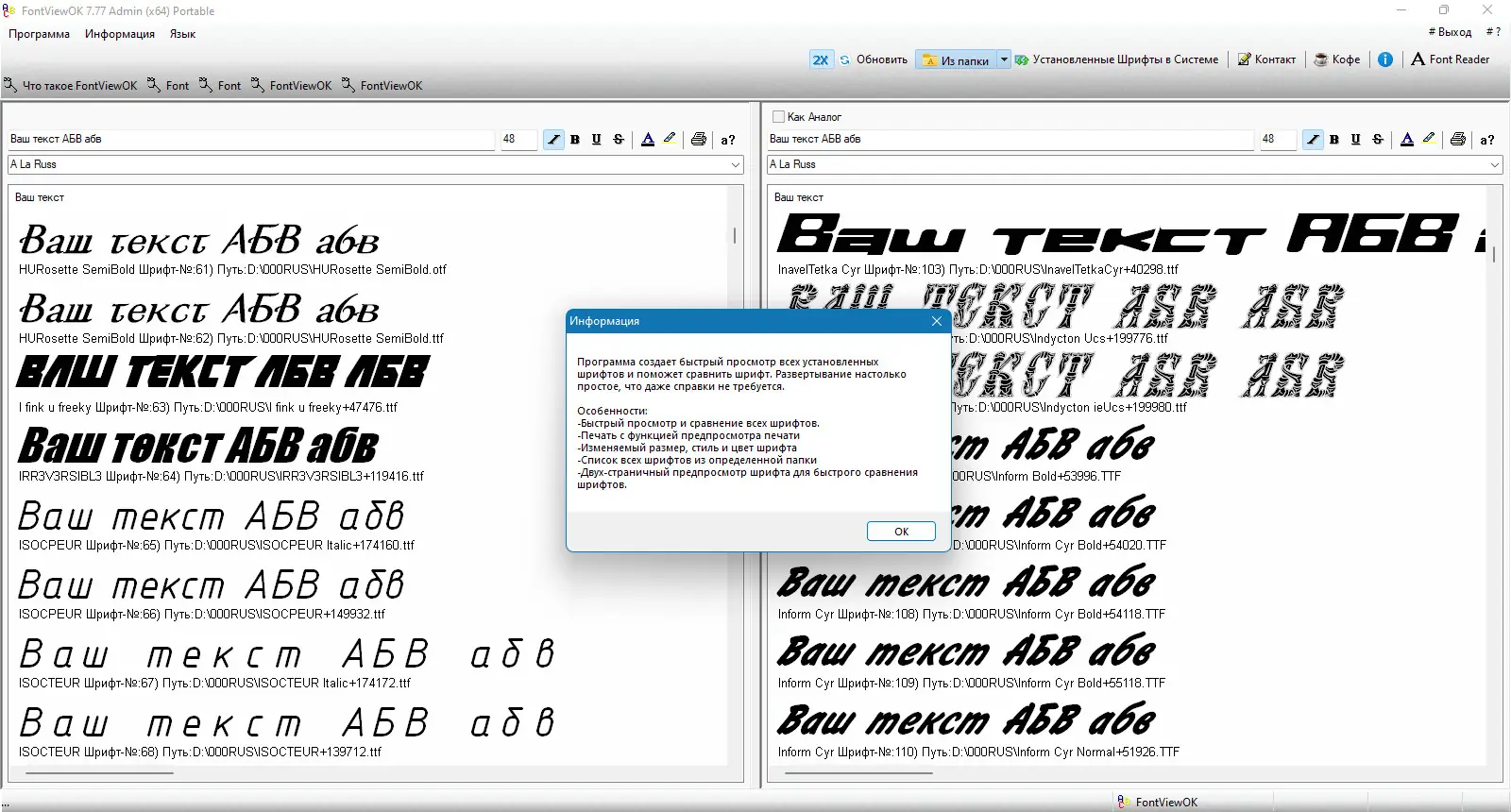Toggle the 2X zoom button

point(821,59)
